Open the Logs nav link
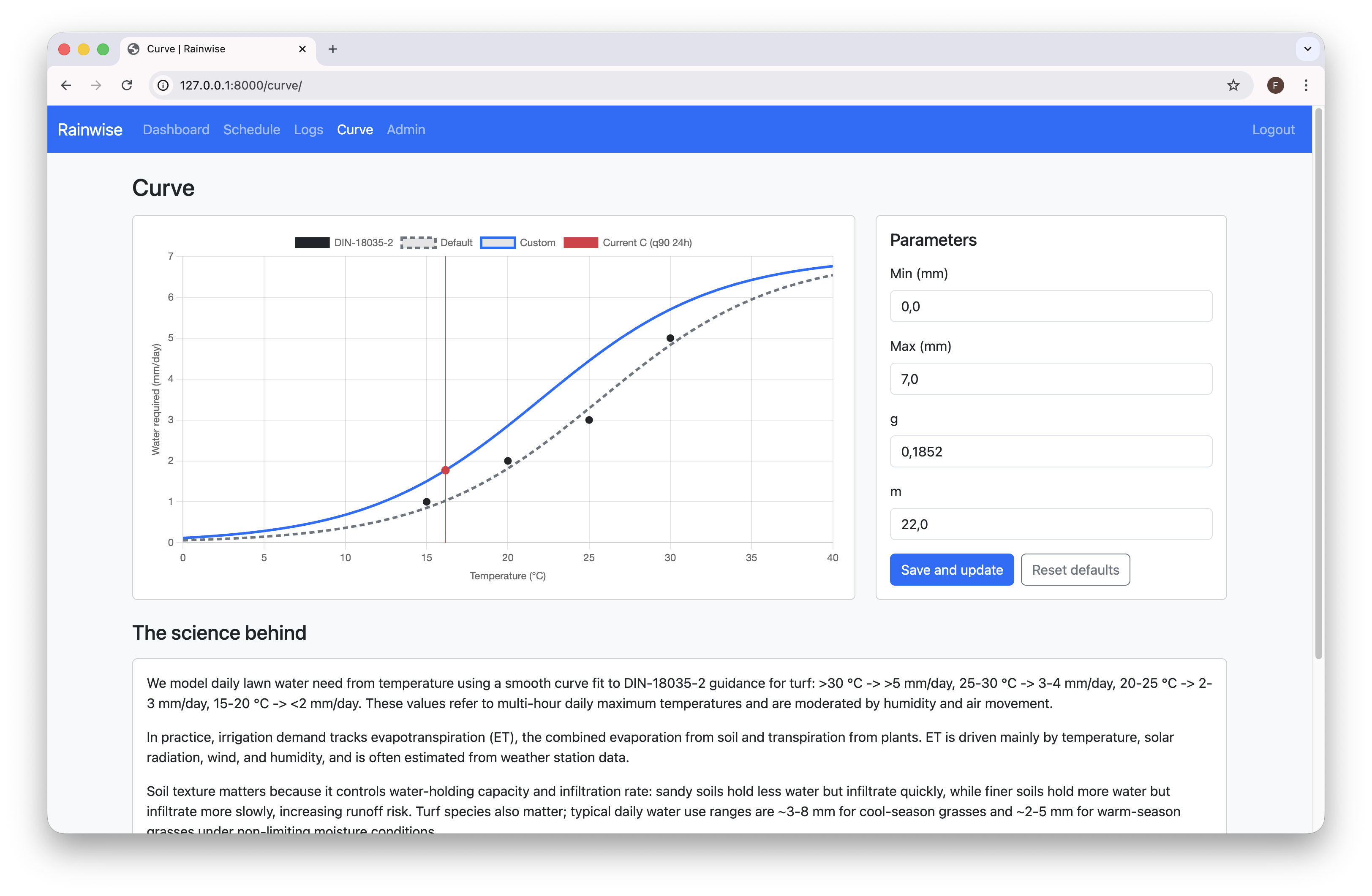Screen dimensions: 1372x896 tap(308, 130)
